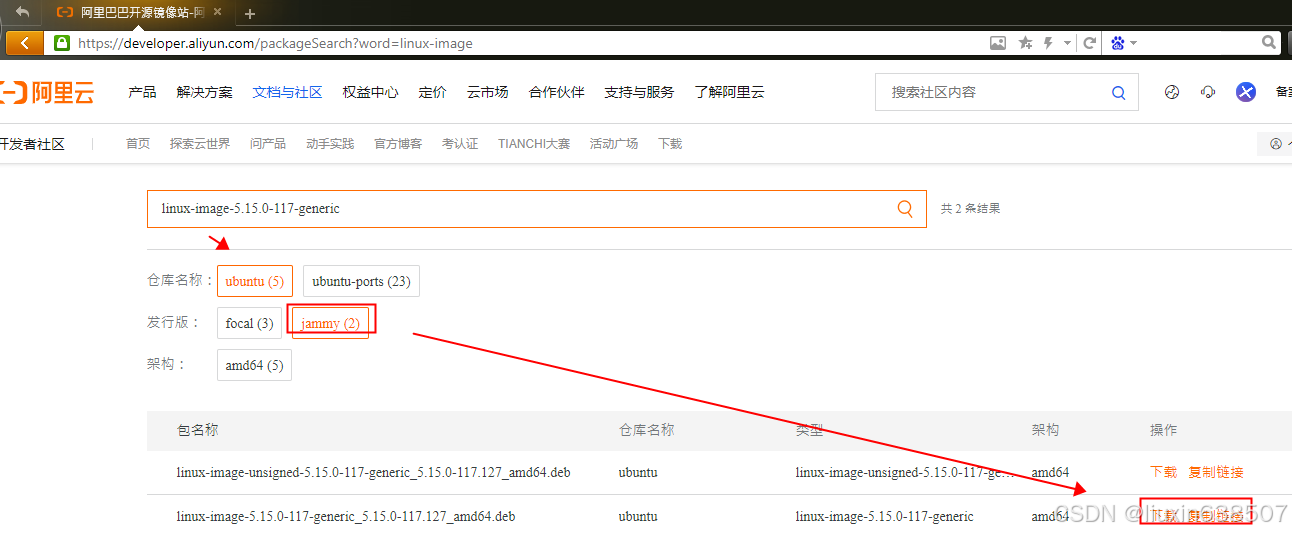Open 考证认证 link

click(x=460, y=144)
